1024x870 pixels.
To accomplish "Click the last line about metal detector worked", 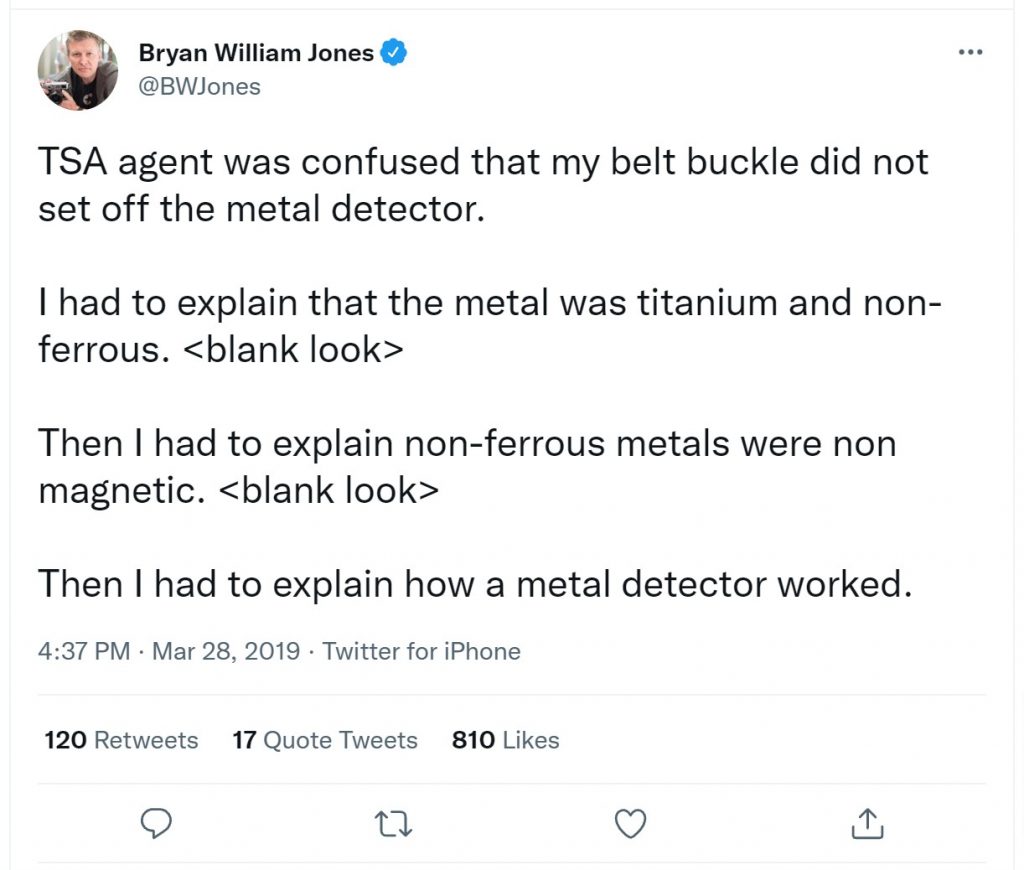I will [x=475, y=583].
